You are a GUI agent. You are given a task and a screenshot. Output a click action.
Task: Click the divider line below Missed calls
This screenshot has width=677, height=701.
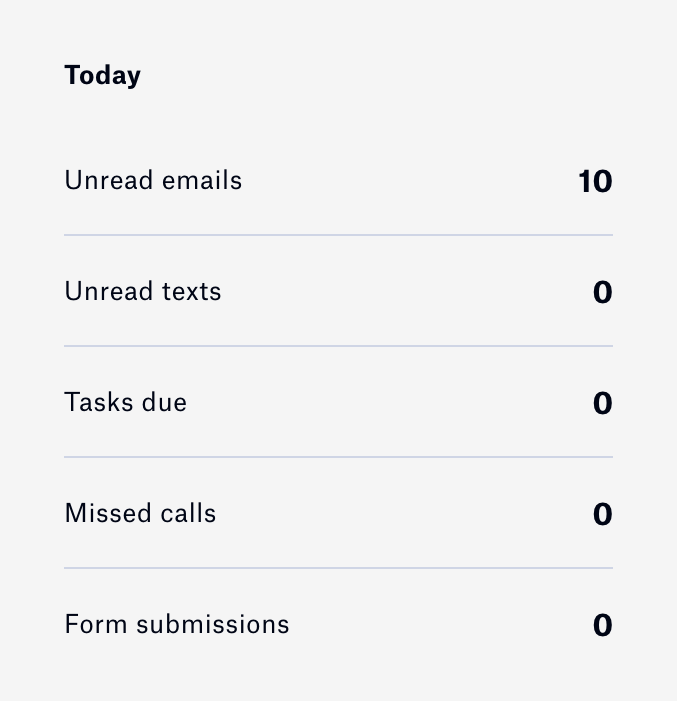338,568
